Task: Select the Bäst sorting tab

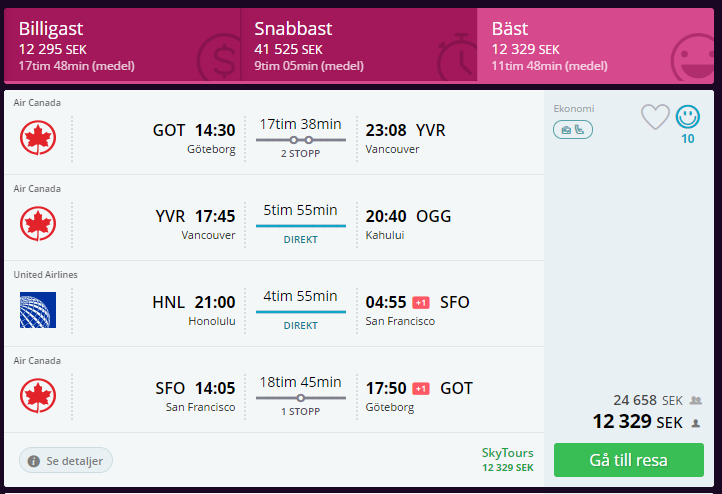Action: (595, 46)
